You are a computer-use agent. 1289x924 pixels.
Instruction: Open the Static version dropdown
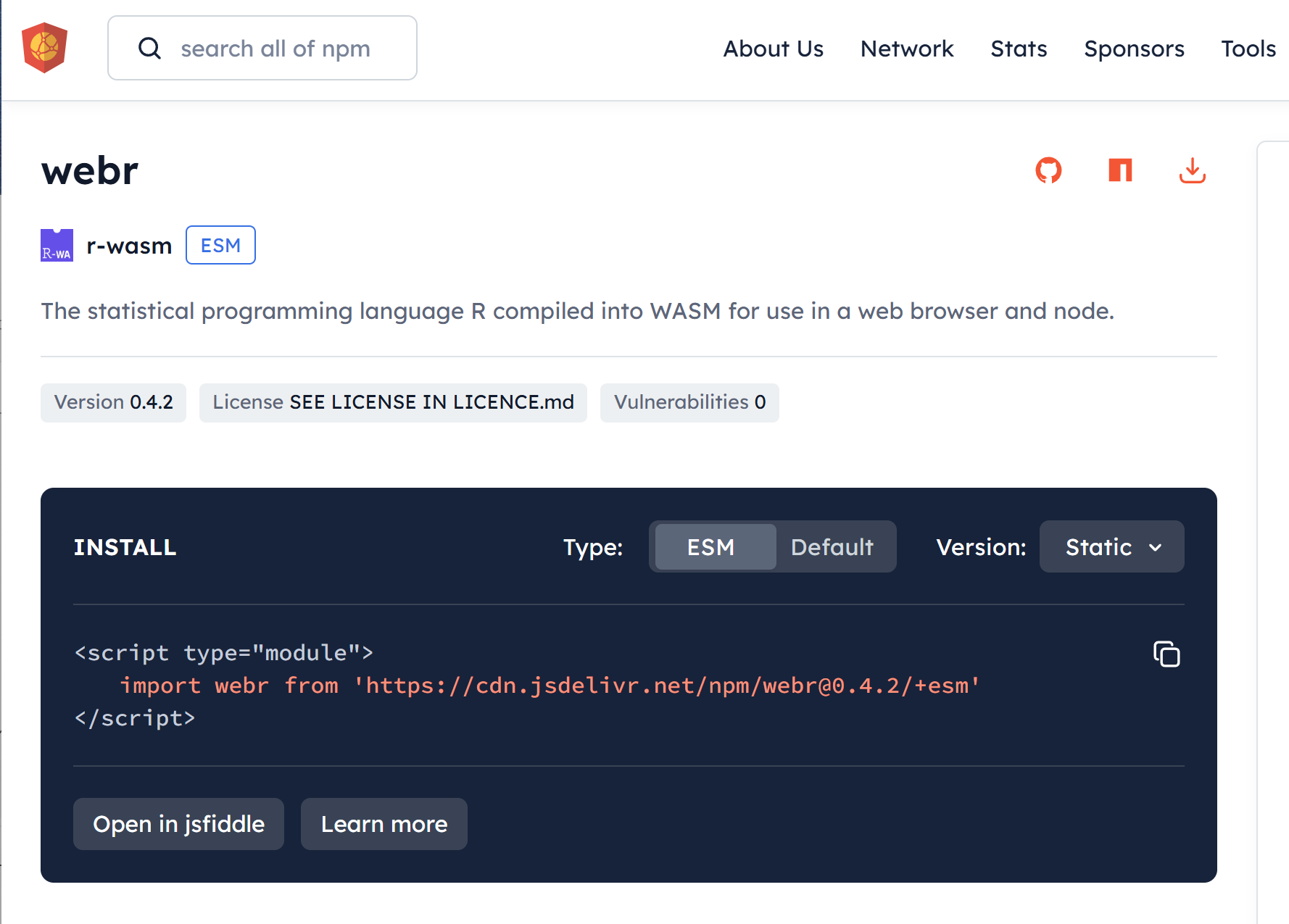[1111, 546]
